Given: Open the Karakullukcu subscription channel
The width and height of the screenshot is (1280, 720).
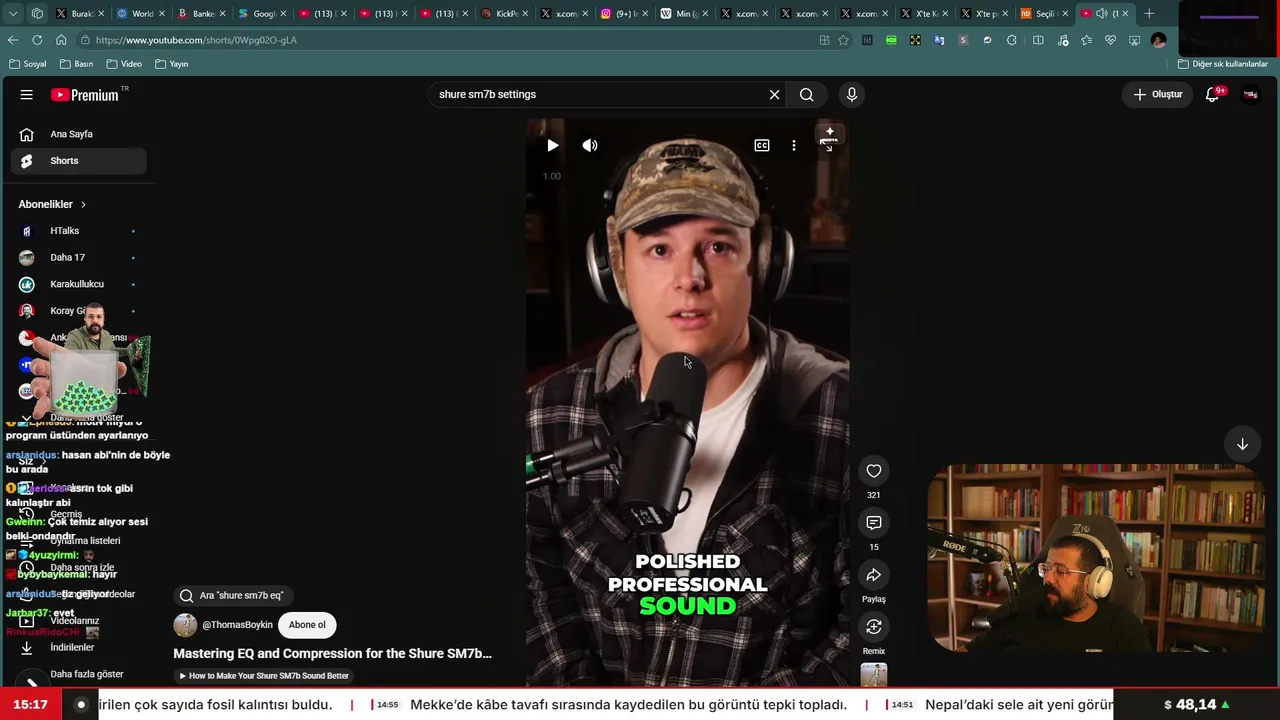Looking at the screenshot, I should tap(79, 284).
